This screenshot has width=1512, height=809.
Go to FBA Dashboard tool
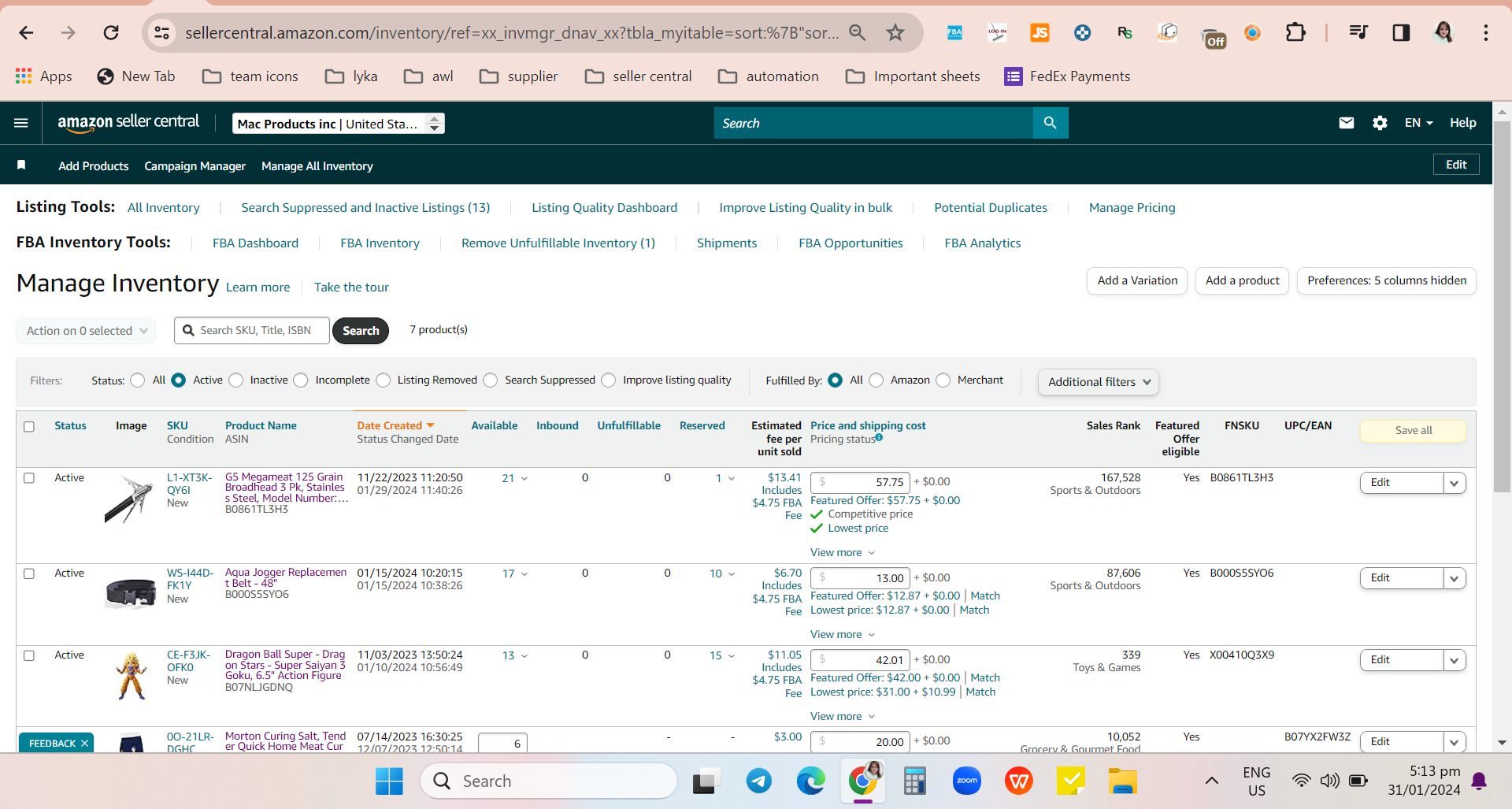click(256, 243)
